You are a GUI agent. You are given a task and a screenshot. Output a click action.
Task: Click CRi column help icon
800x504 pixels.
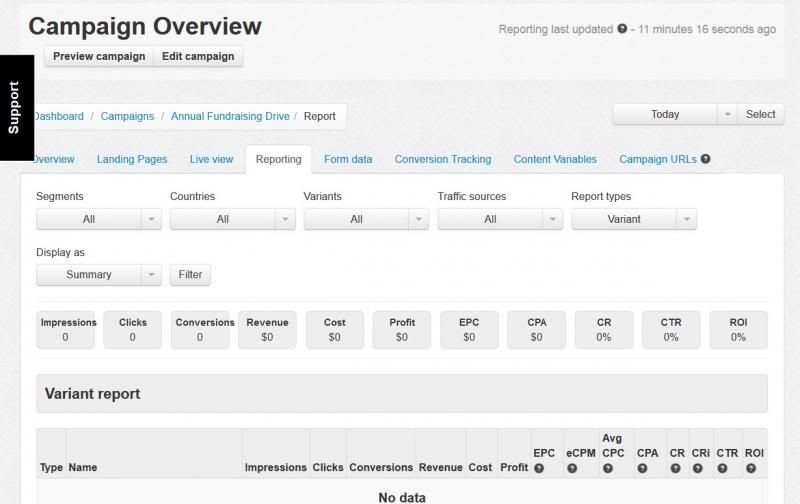(697, 468)
